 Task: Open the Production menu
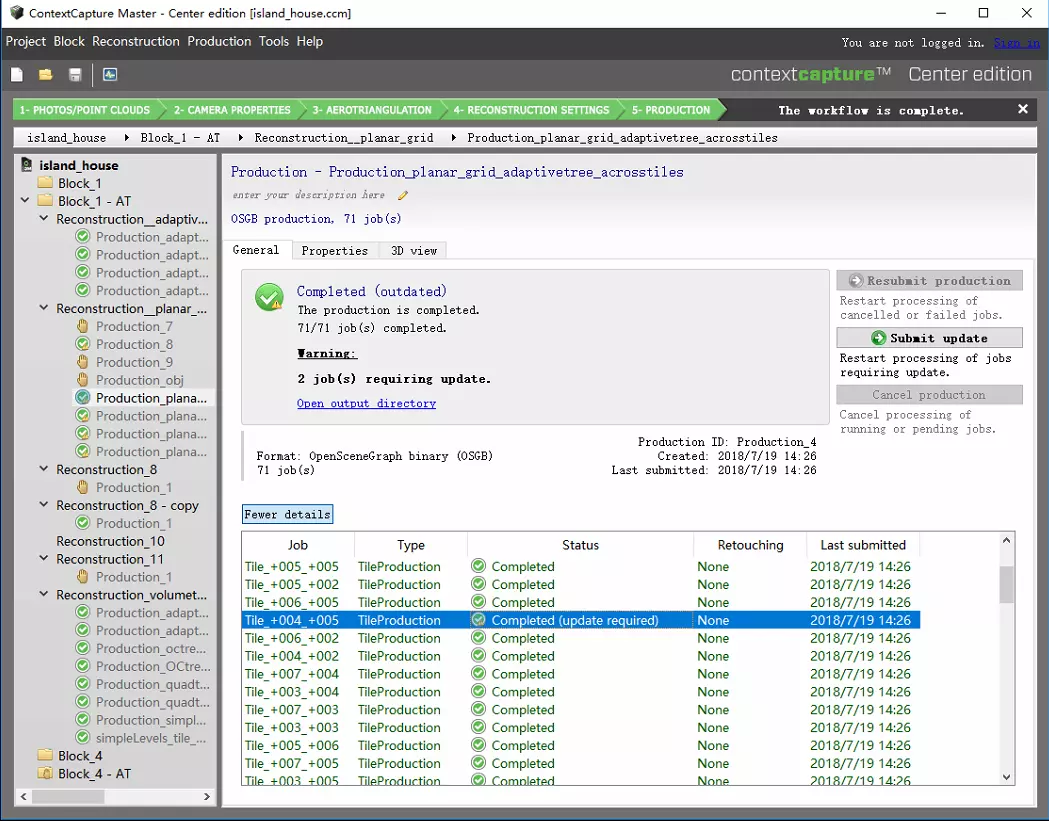(219, 41)
